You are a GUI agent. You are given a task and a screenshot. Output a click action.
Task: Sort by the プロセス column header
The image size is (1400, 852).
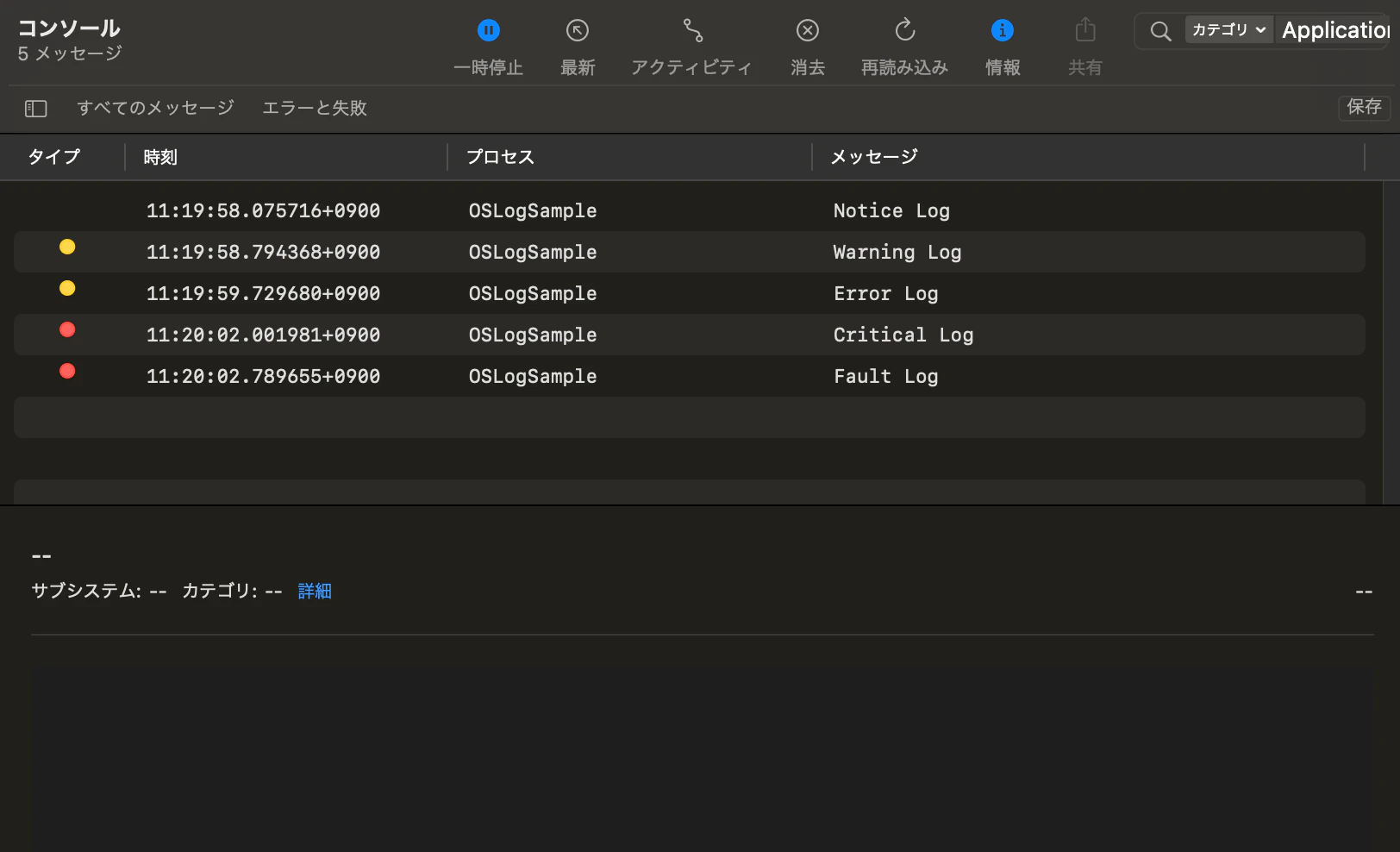tap(500, 157)
